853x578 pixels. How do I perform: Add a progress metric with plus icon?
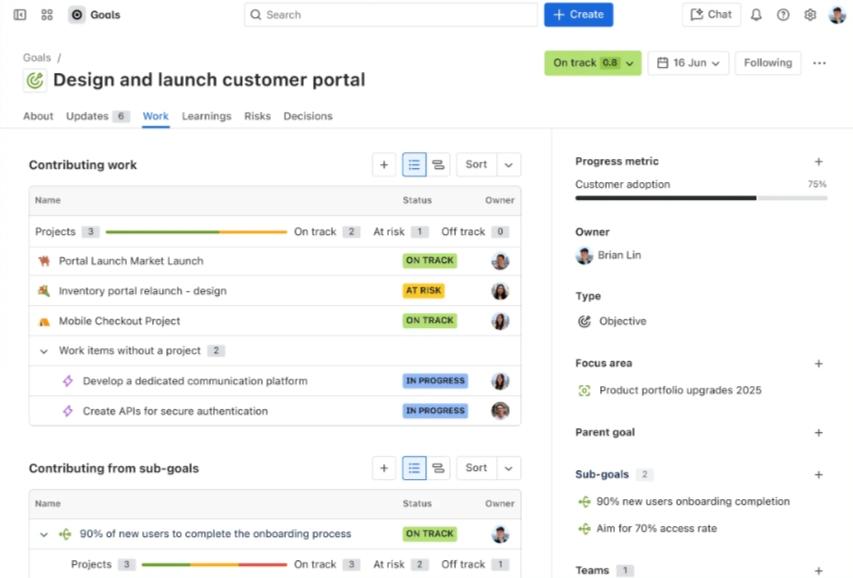coord(818,162)
